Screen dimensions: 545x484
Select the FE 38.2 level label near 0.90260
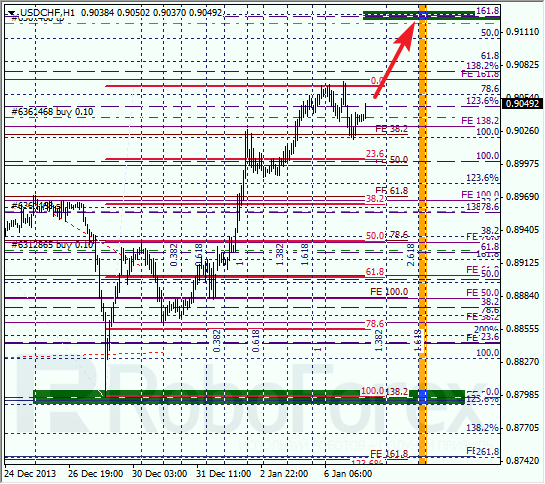click(x=391, y=129)
